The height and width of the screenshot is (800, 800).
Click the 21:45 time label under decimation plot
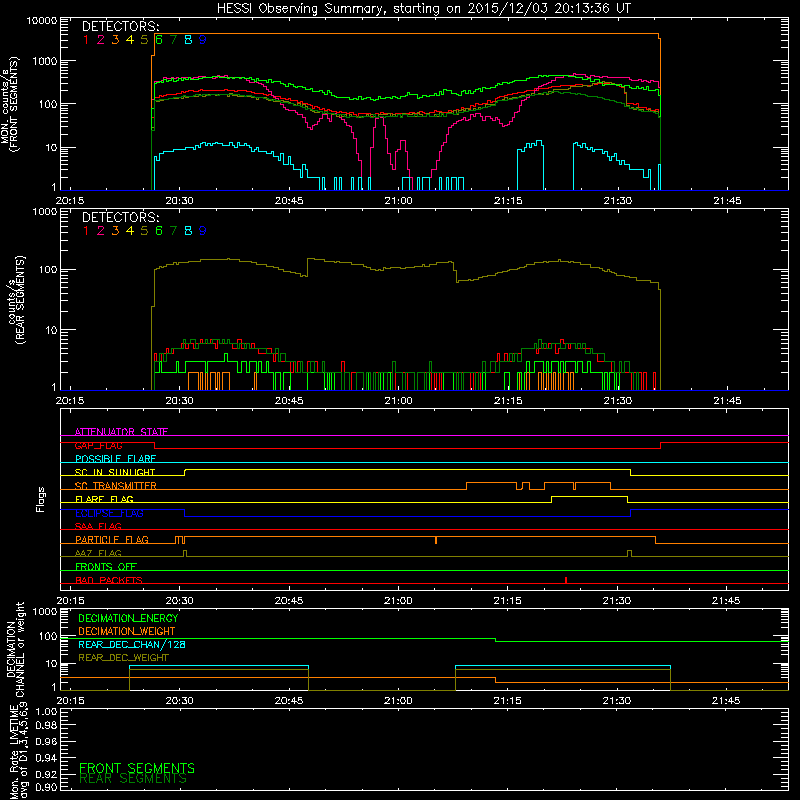tap(727, 701)
